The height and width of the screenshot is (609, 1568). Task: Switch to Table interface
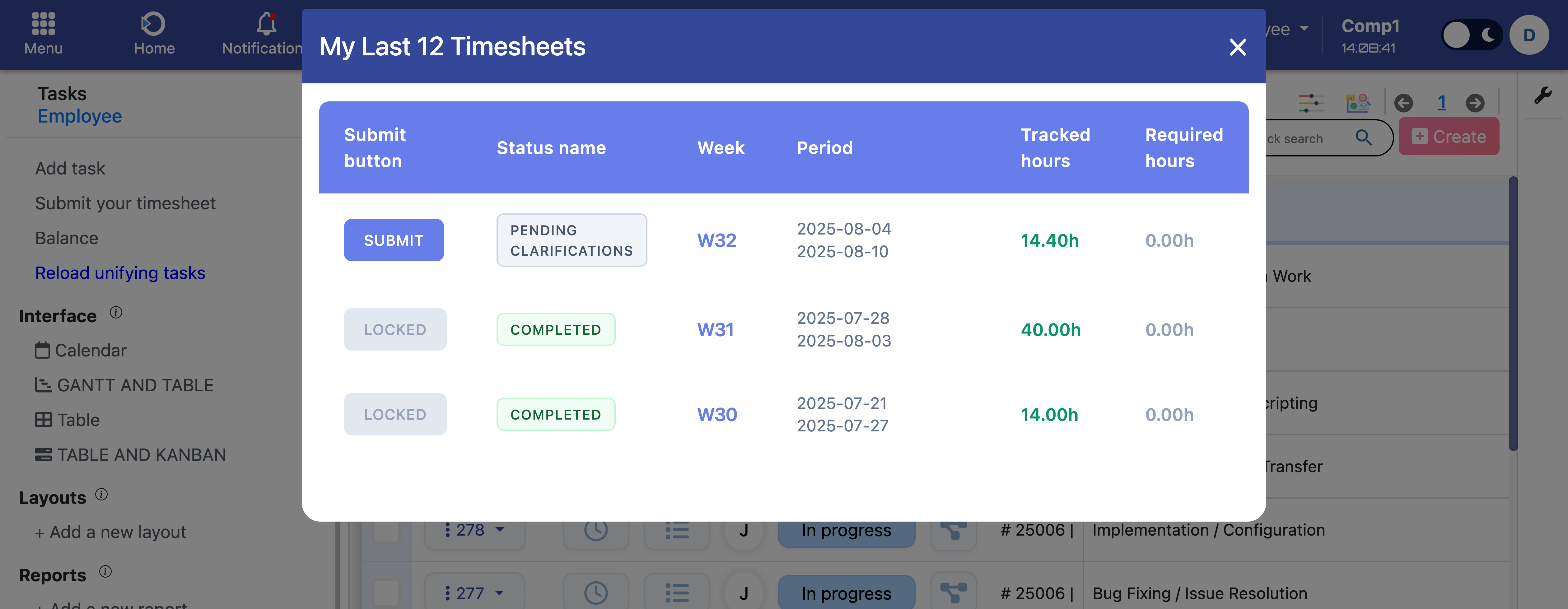tap(67, 420)
